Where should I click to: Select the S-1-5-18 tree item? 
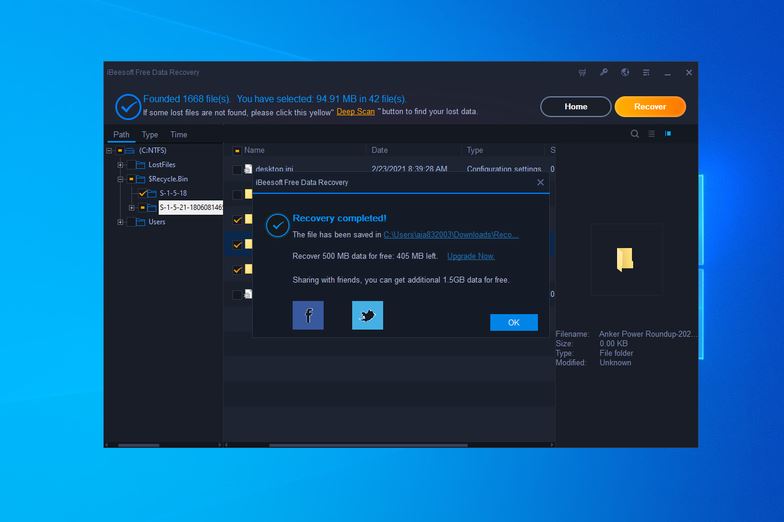(x=173, y=193)
